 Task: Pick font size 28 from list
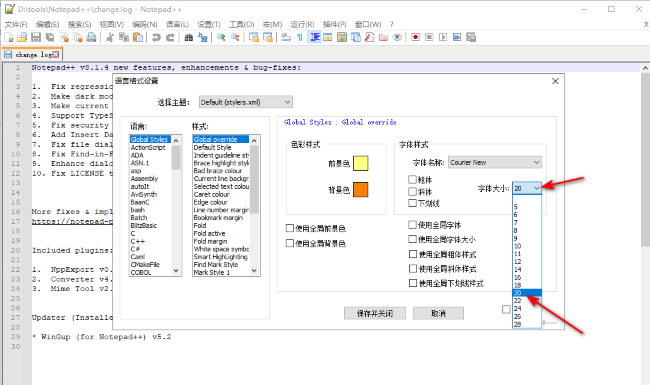tap(527, 324)
